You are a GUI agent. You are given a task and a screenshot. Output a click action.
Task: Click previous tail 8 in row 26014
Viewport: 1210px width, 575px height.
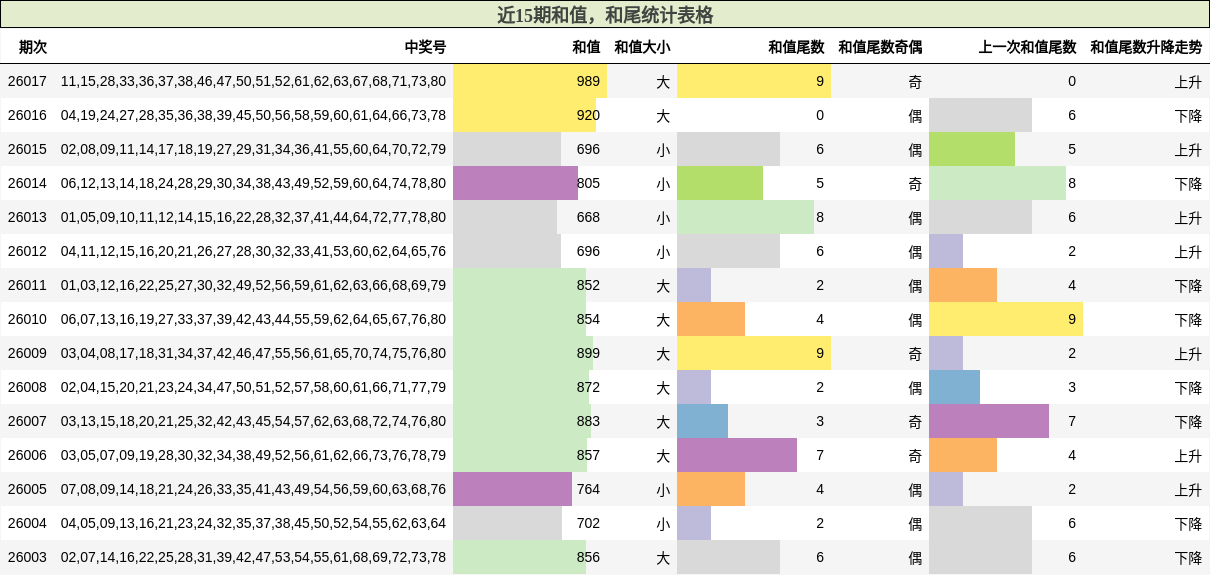click(x=1072, y=183)
